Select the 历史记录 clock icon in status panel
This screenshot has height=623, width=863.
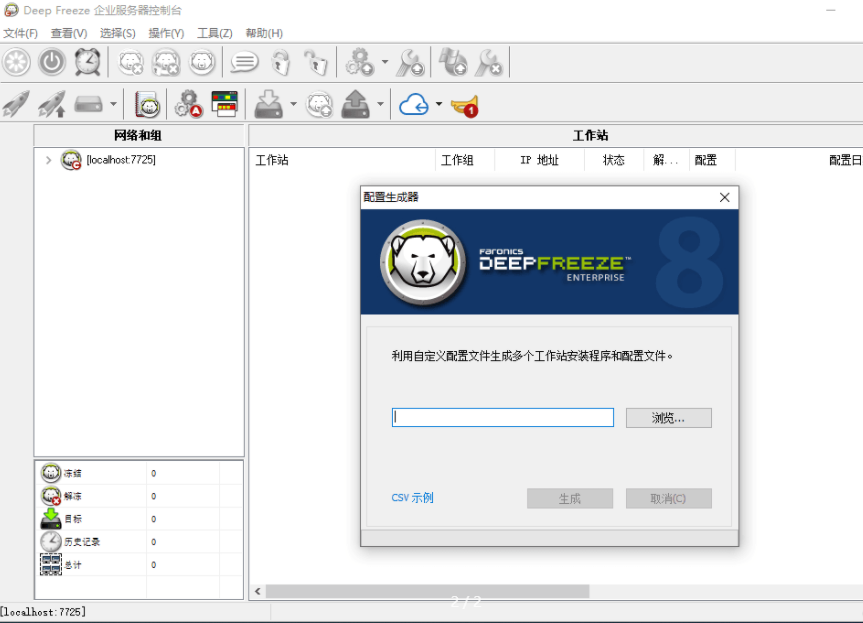pyautogui.click(x=50, y=542)
